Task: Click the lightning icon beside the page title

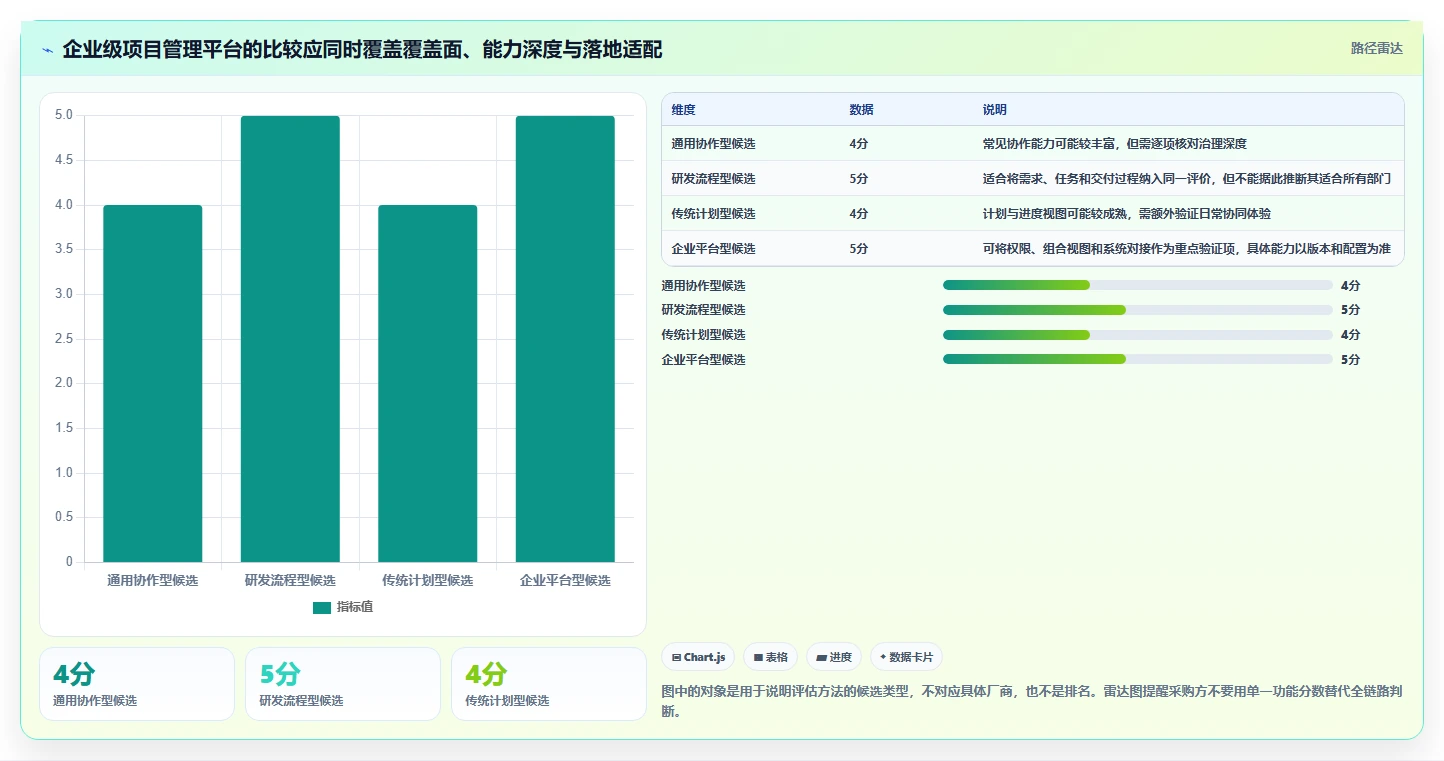Action: [47, 50]
